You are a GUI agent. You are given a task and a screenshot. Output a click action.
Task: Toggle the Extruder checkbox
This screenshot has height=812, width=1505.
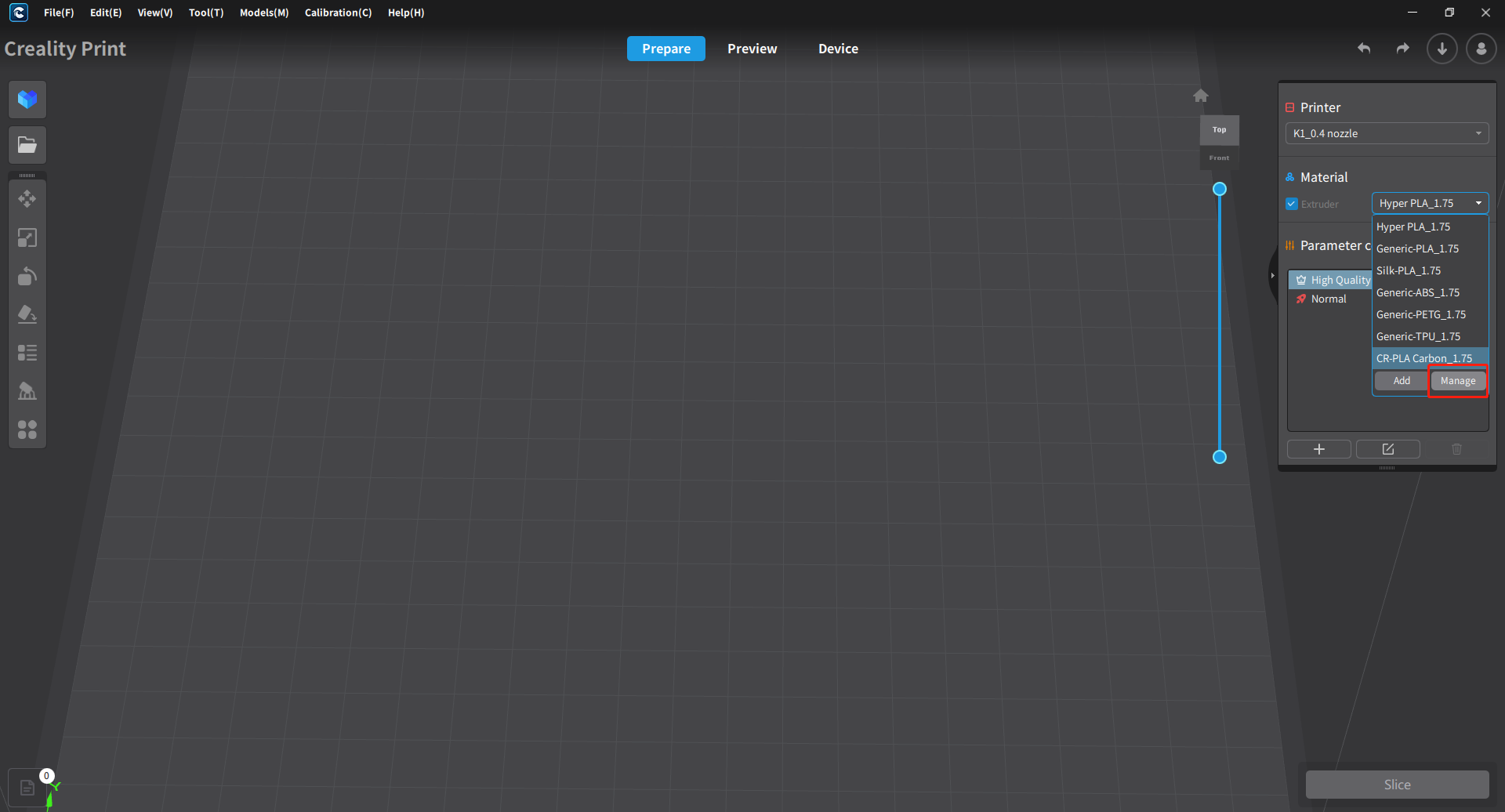tap(1292, 204)
